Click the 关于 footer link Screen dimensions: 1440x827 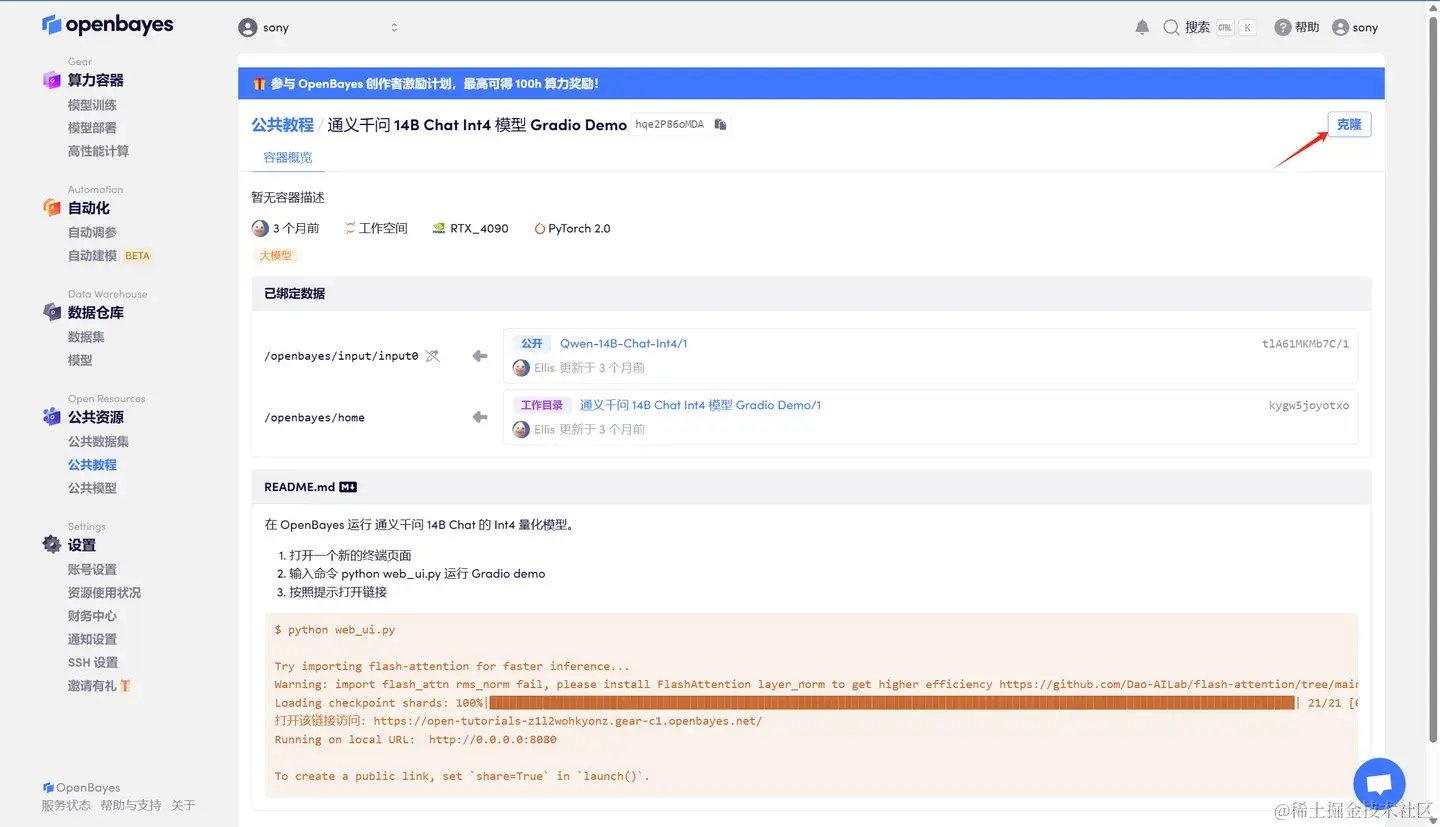(183, 805)
